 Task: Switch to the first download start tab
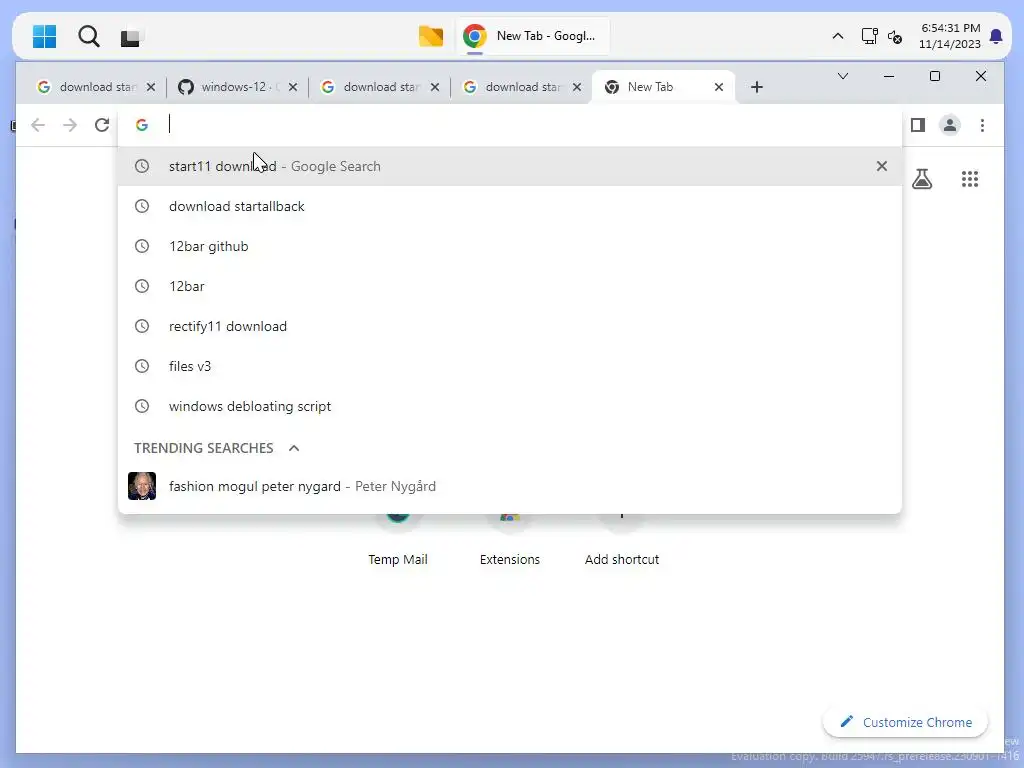97,87
